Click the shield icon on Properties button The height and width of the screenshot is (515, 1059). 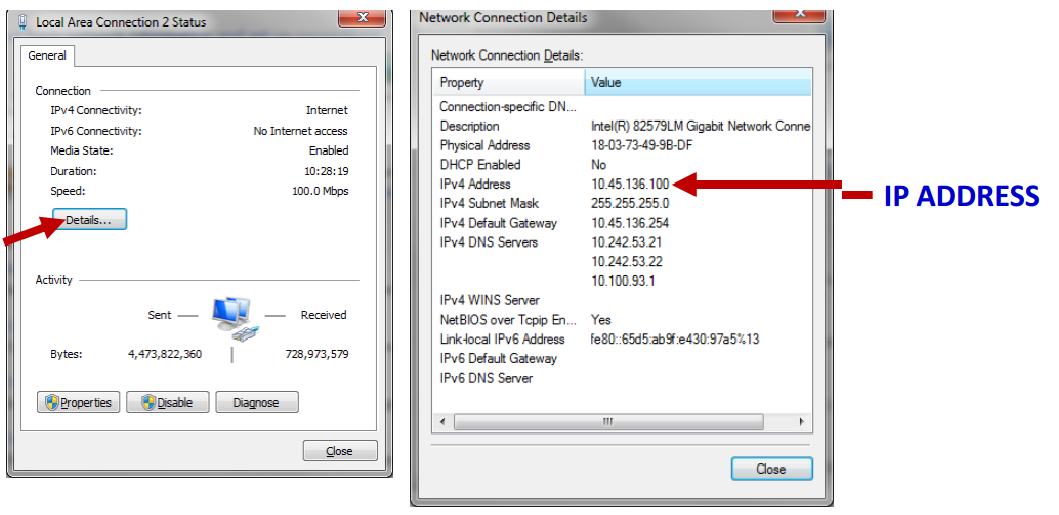point(52,402)
